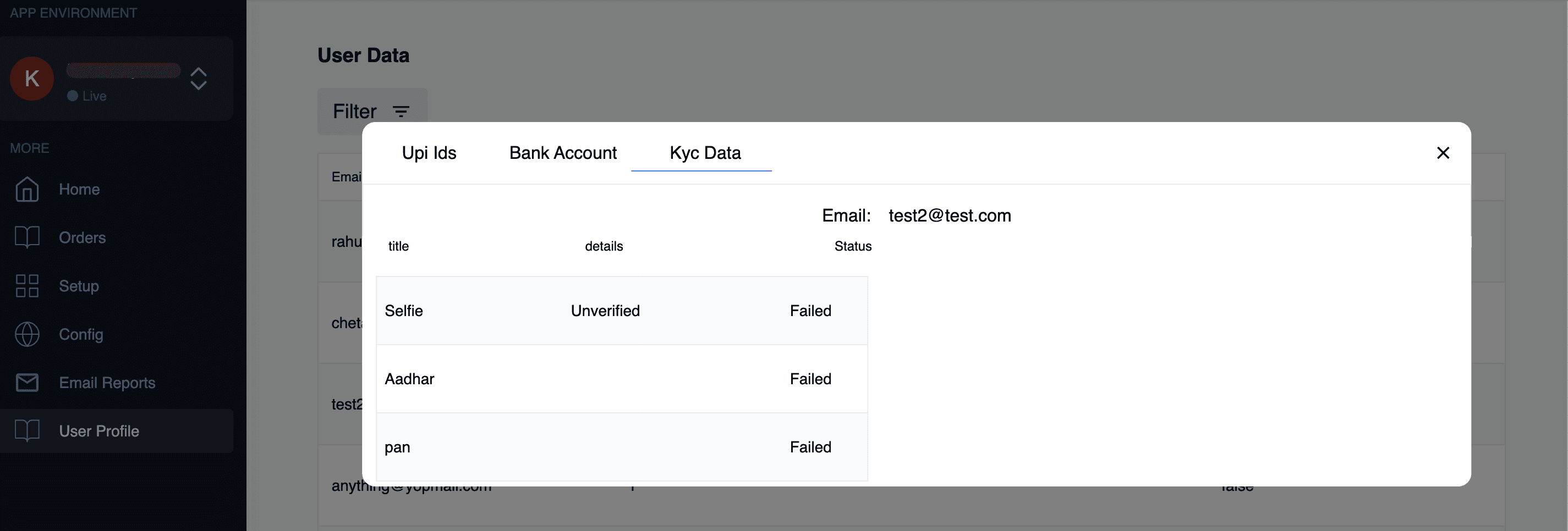Open the Filter button
The image size is (1568, 531).
click(355, 111)
